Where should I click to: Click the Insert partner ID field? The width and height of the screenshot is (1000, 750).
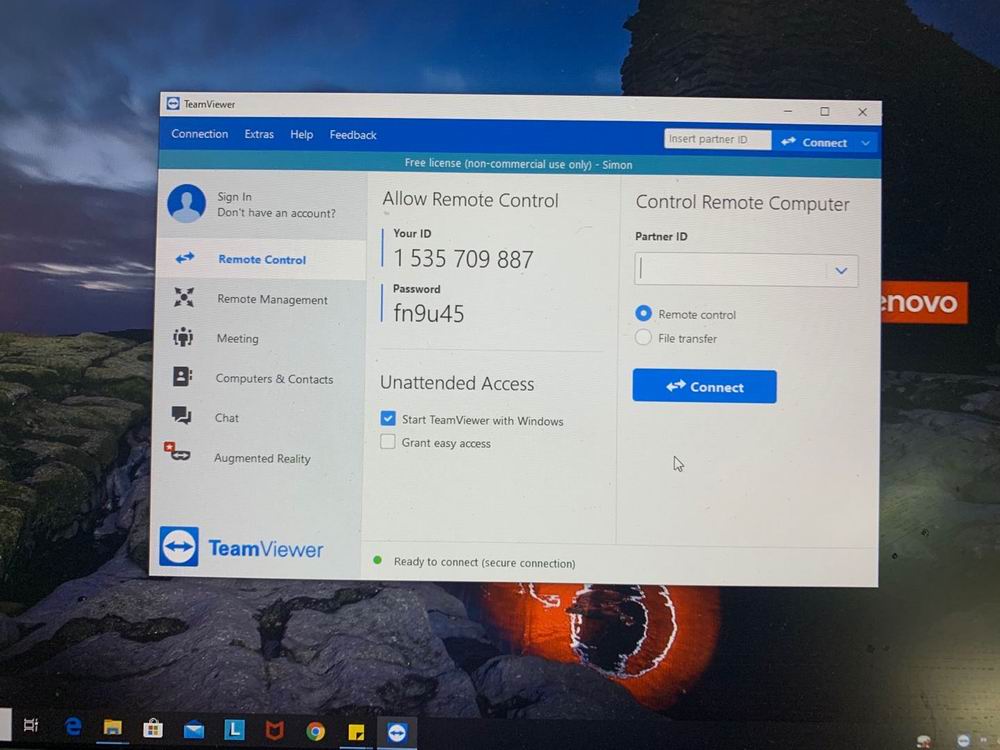click(716, 140)
